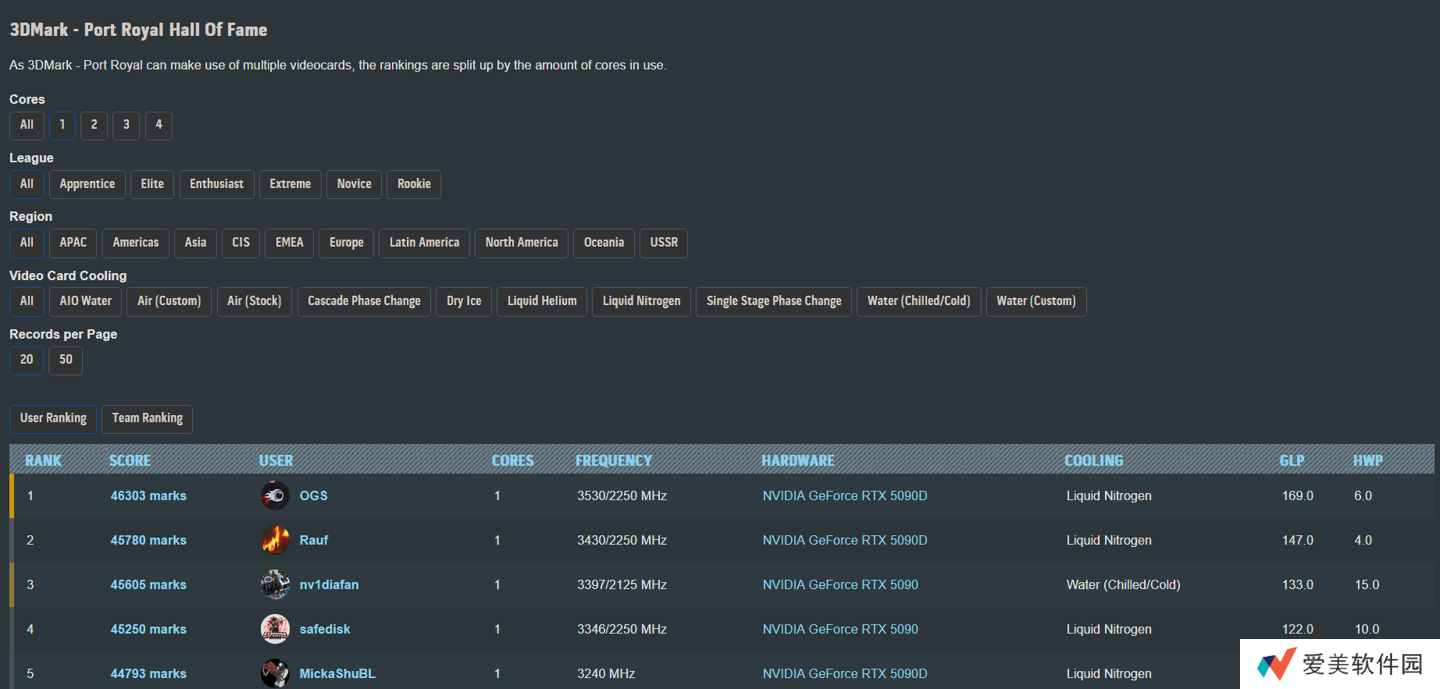1440x689 pixels.
Task: Filter region by EMEA
Action: pos(290,243)
